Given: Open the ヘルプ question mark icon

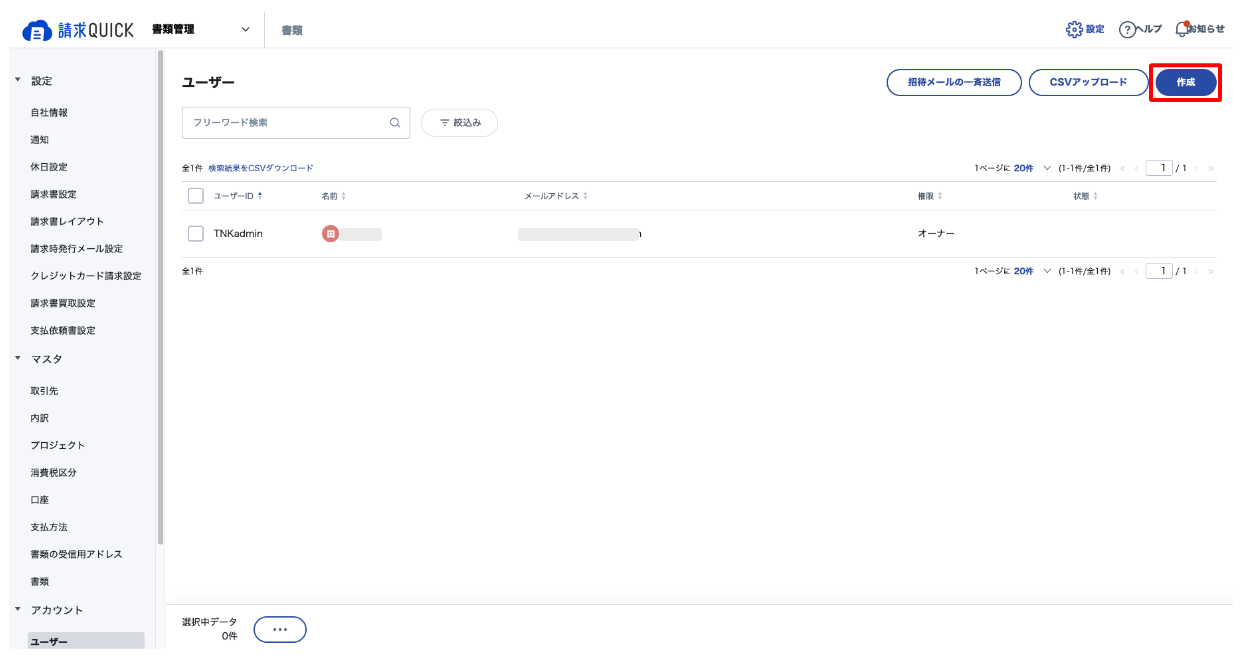Looking at the screenshot, I should [1127, 29].
